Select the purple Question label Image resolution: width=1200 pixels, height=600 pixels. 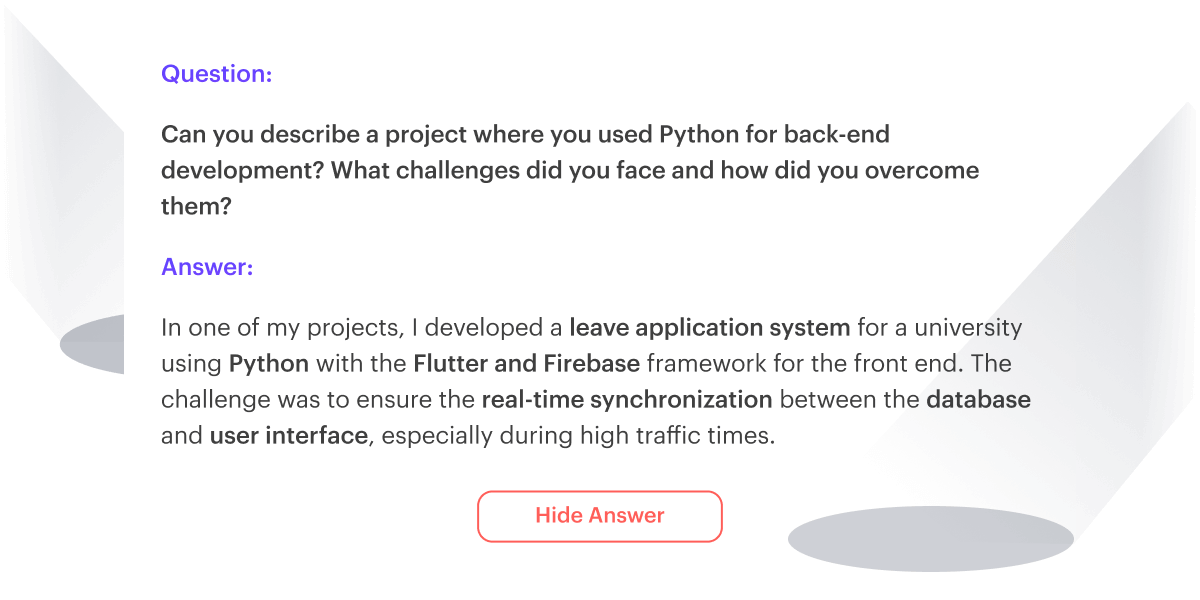[216, 73]
